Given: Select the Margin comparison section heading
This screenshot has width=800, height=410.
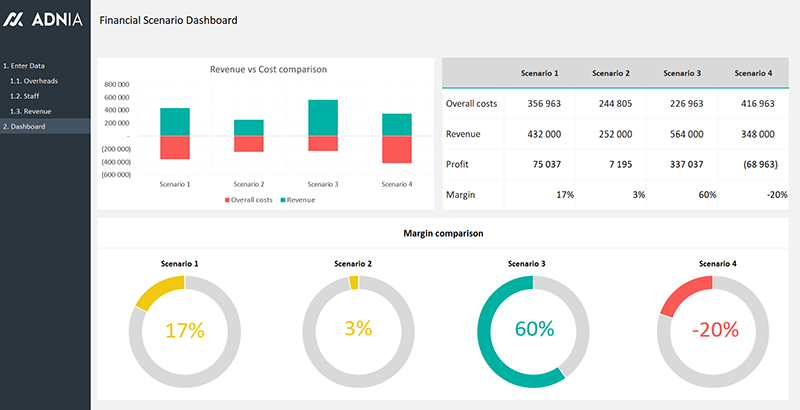Looking at the screenshot, I should coord(443,233).
